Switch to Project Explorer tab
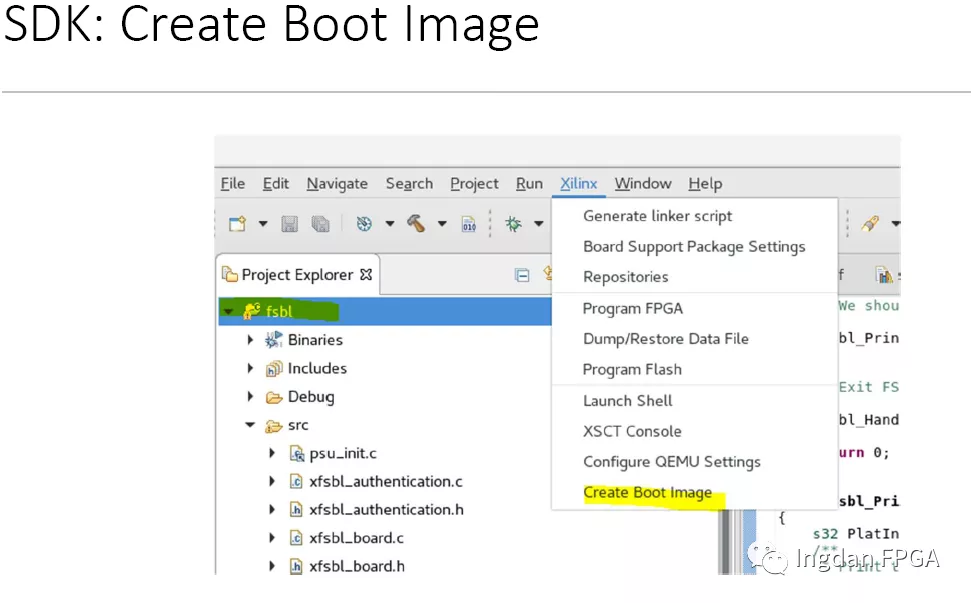 click(x=297, y=274)
